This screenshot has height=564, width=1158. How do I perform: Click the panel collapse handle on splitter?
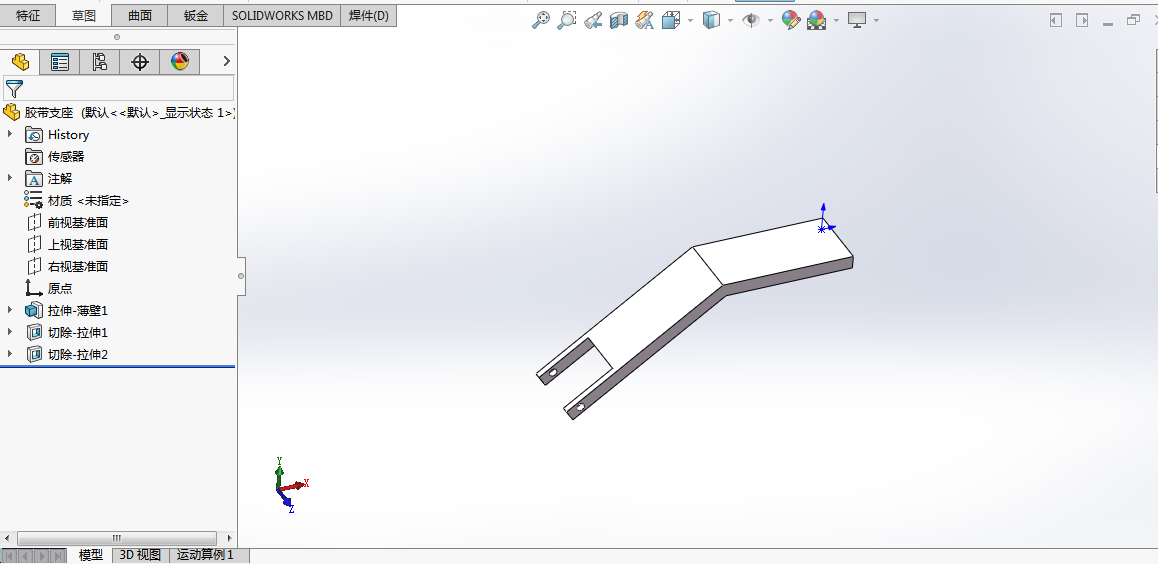[241, 276]
